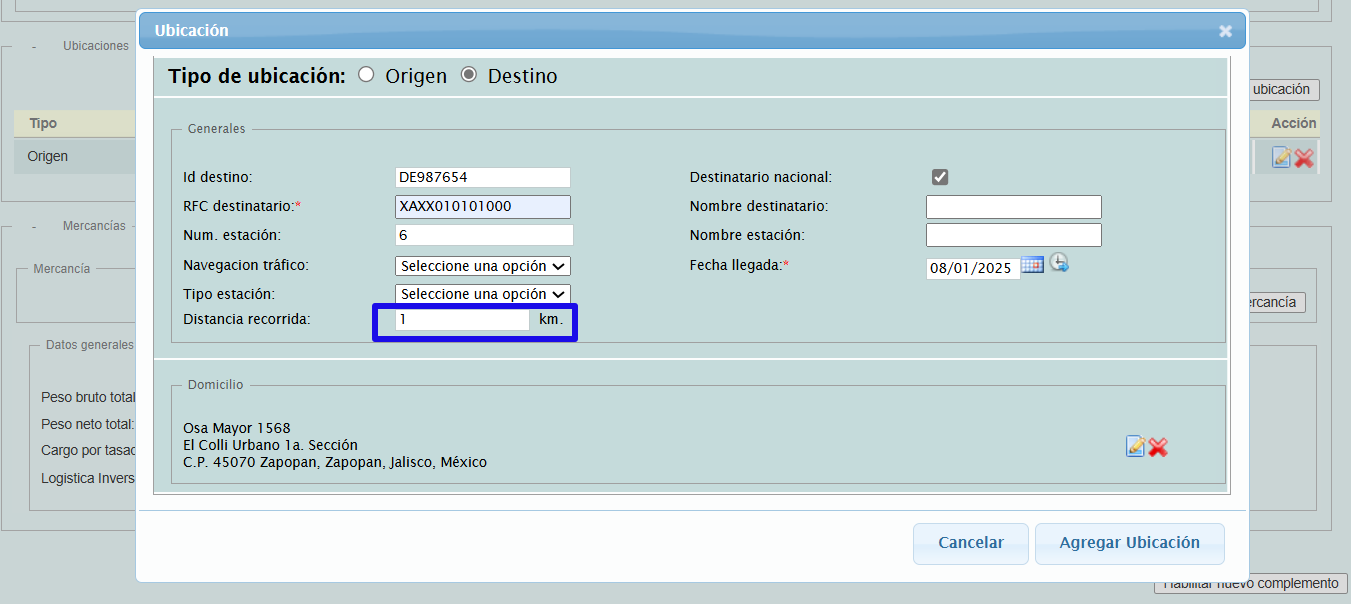
Task: Select the Distancia recorrida km field
Action: click(462, 320)
